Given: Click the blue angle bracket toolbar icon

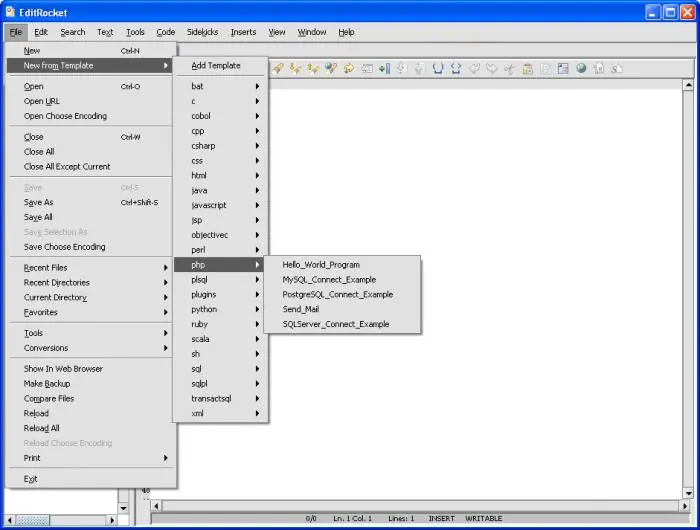Looking at the screenshot, I should pos(456,68).
